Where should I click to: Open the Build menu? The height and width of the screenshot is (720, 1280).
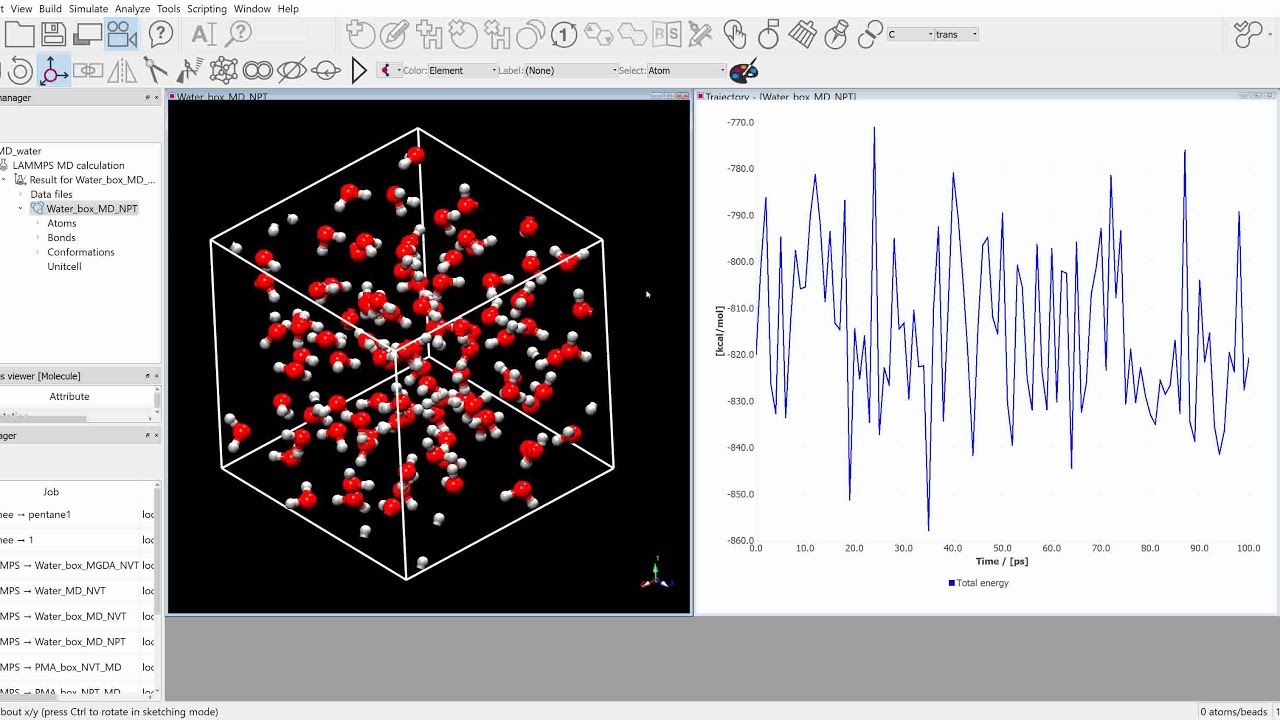pos(50,9)
